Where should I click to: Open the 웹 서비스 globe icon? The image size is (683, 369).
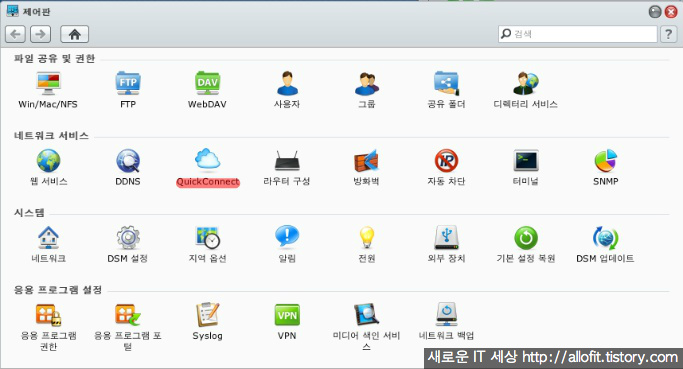point(48,161)
